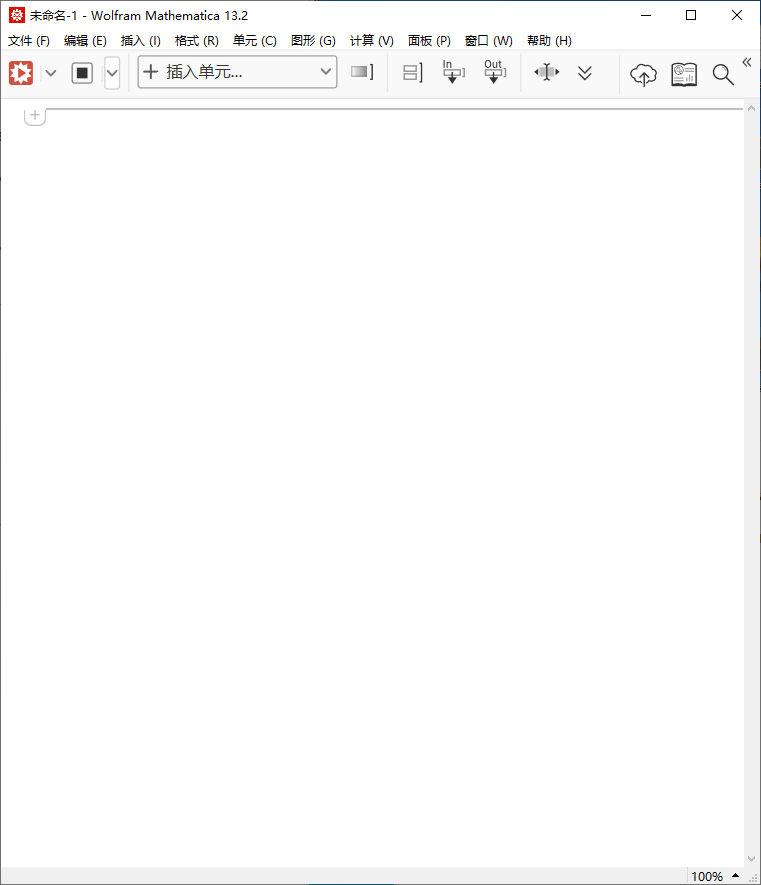Image resolution: width=761 pixels, height=885 pixels.
Task: Click the cloud upload icon
Action: [x=643, y=75]
